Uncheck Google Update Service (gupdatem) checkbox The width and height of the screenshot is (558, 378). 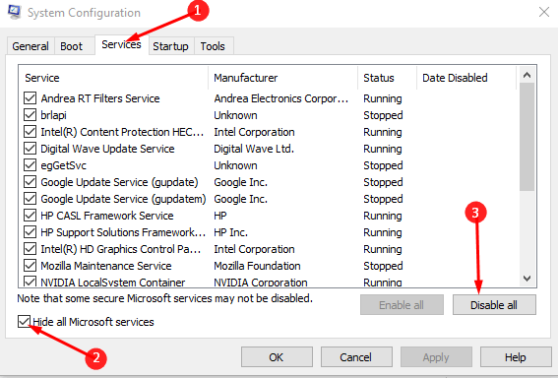(x=30, y=198)
